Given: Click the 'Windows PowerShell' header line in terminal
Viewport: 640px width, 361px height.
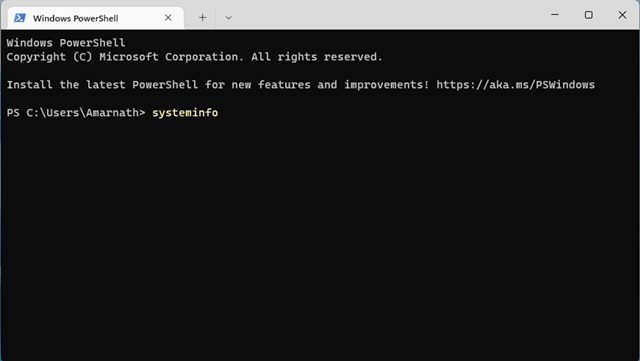Looking at the screenshot, I should (66, 42).
